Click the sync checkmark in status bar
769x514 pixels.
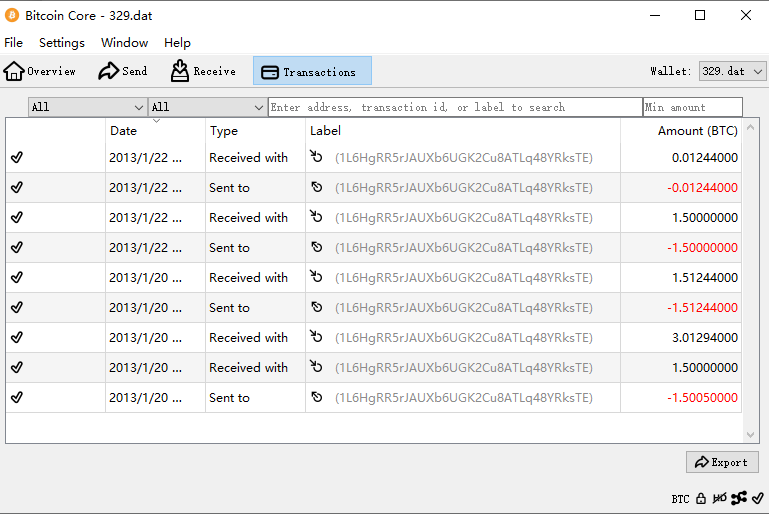tap(758, 498)
